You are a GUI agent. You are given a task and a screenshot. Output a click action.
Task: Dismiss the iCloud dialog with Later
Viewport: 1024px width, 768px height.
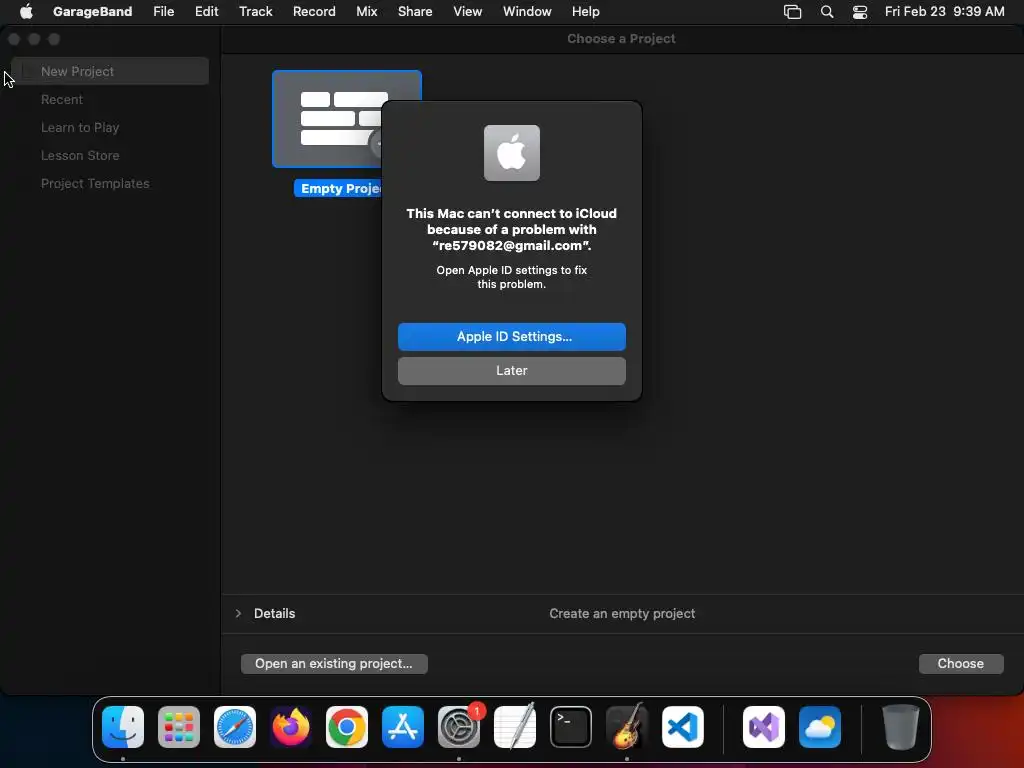click(x=512, y=370)
